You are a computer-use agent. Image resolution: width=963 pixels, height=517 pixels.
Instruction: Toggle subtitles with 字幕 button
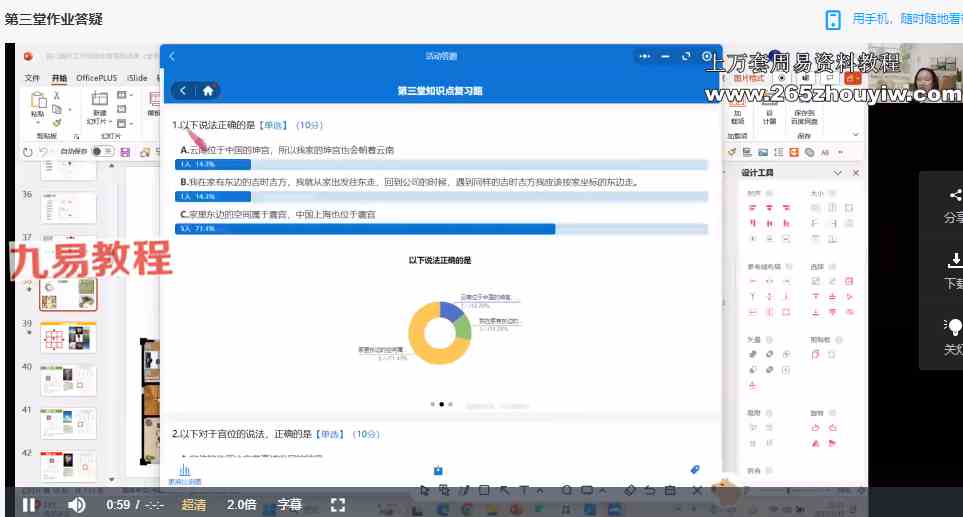point(289,505)
